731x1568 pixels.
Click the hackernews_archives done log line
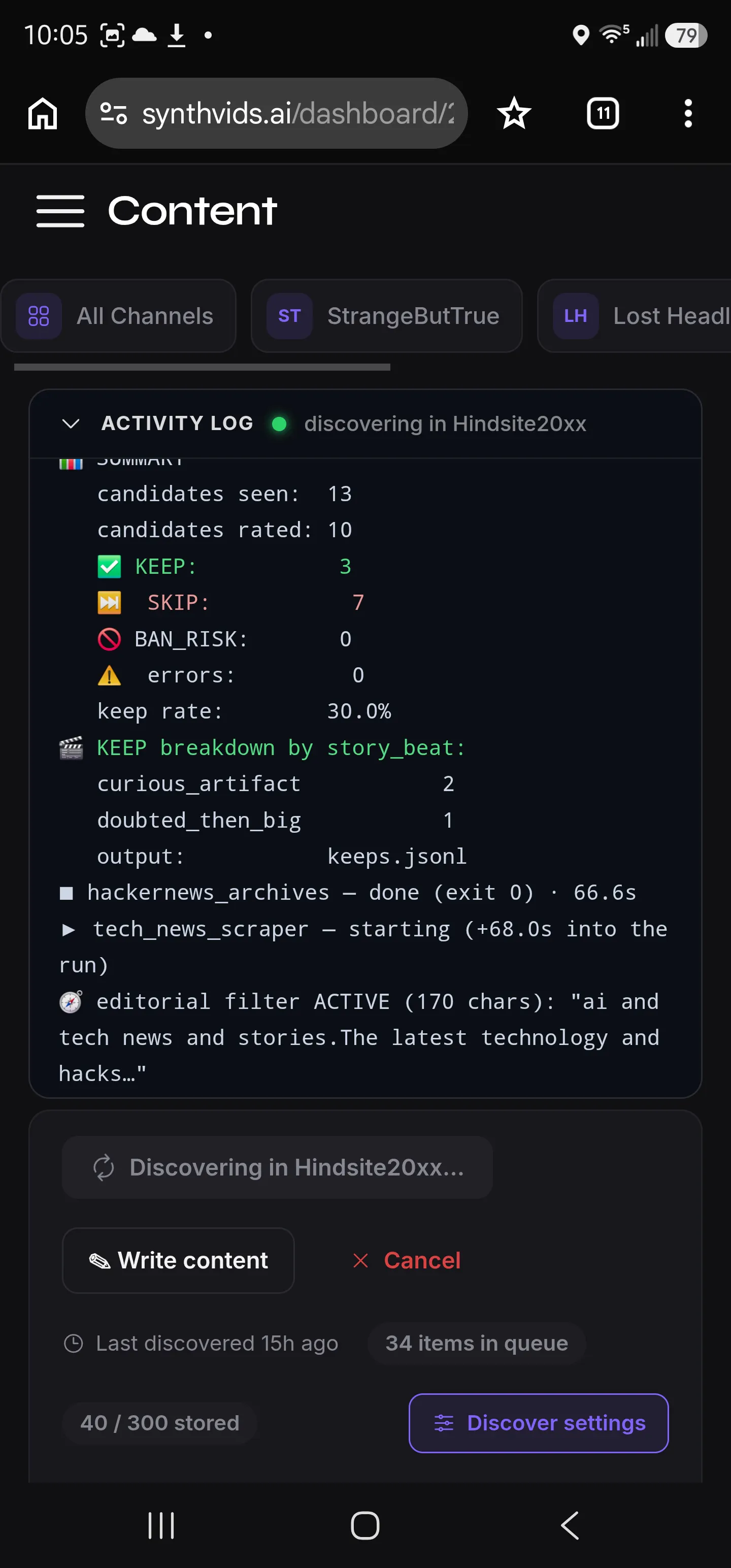click(x=348, y=893)
